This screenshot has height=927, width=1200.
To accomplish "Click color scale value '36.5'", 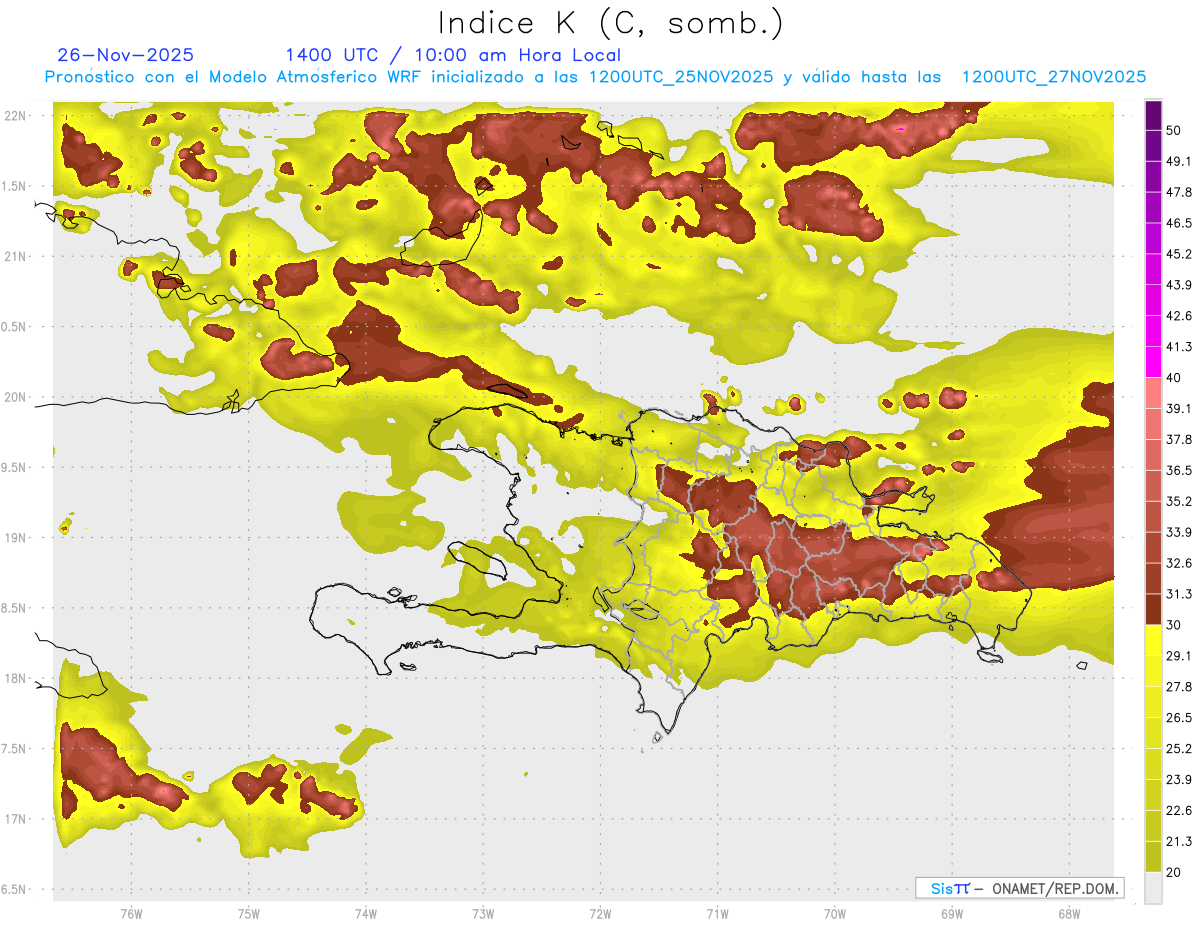I will point(1179,470).
